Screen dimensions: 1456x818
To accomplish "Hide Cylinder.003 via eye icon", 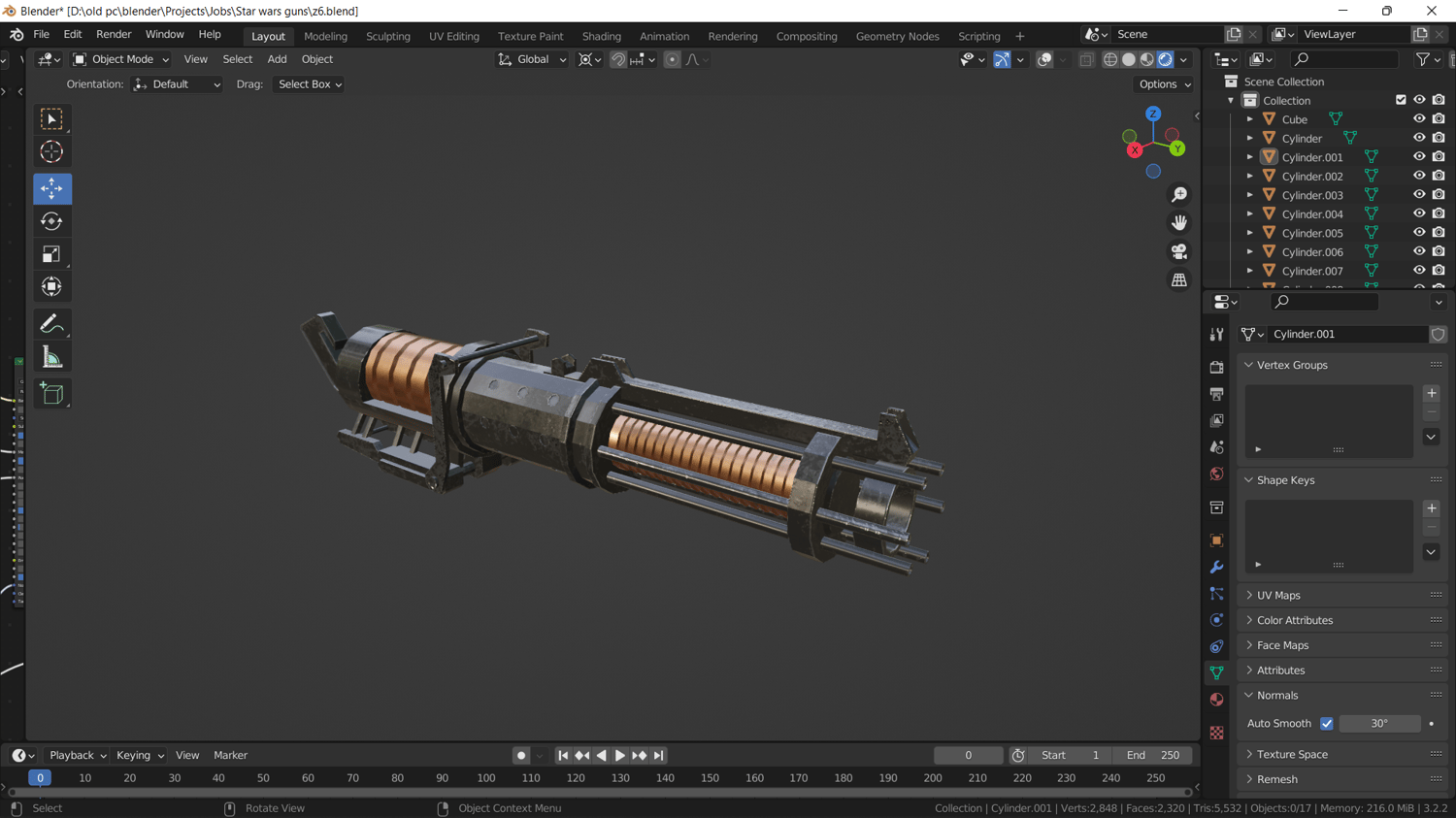I will [1419, 195].
